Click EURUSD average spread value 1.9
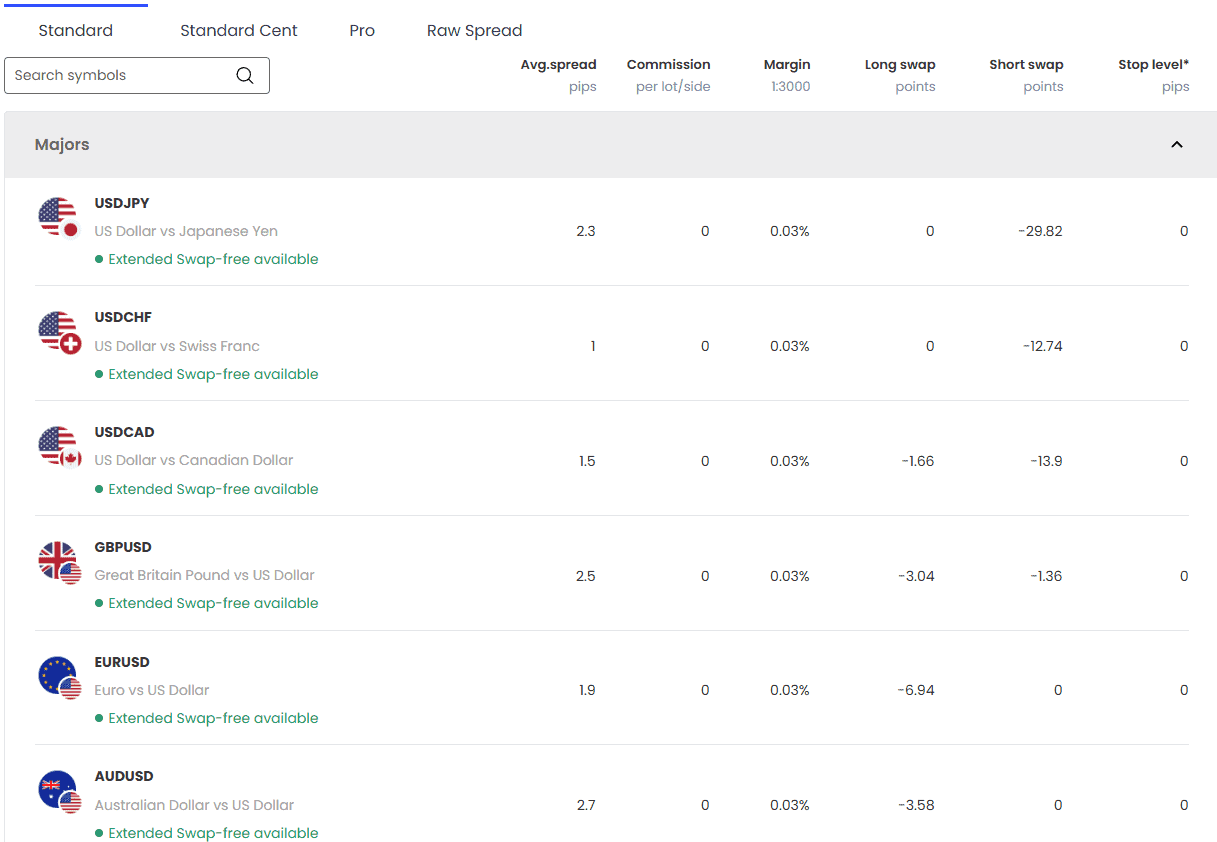 (x=587, y=690)
